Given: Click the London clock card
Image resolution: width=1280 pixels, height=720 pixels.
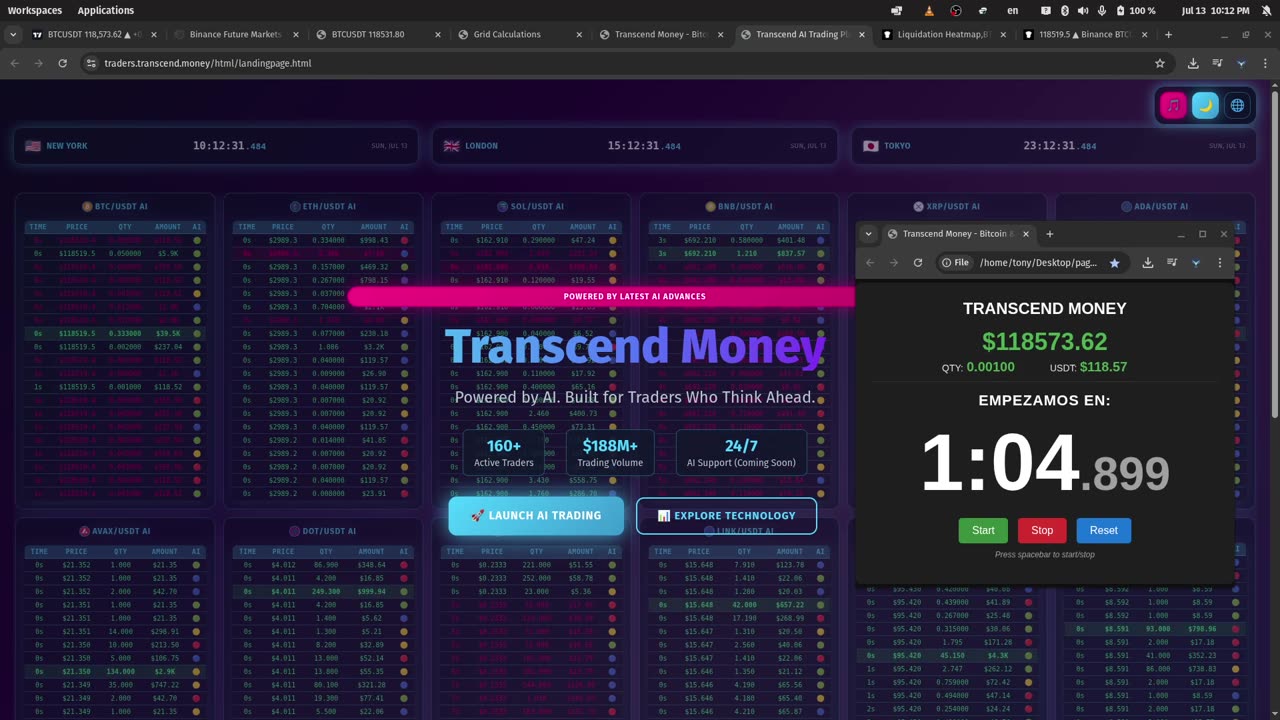Looking at the screenshot, I should pyautogui.click(x=637, y=146).
